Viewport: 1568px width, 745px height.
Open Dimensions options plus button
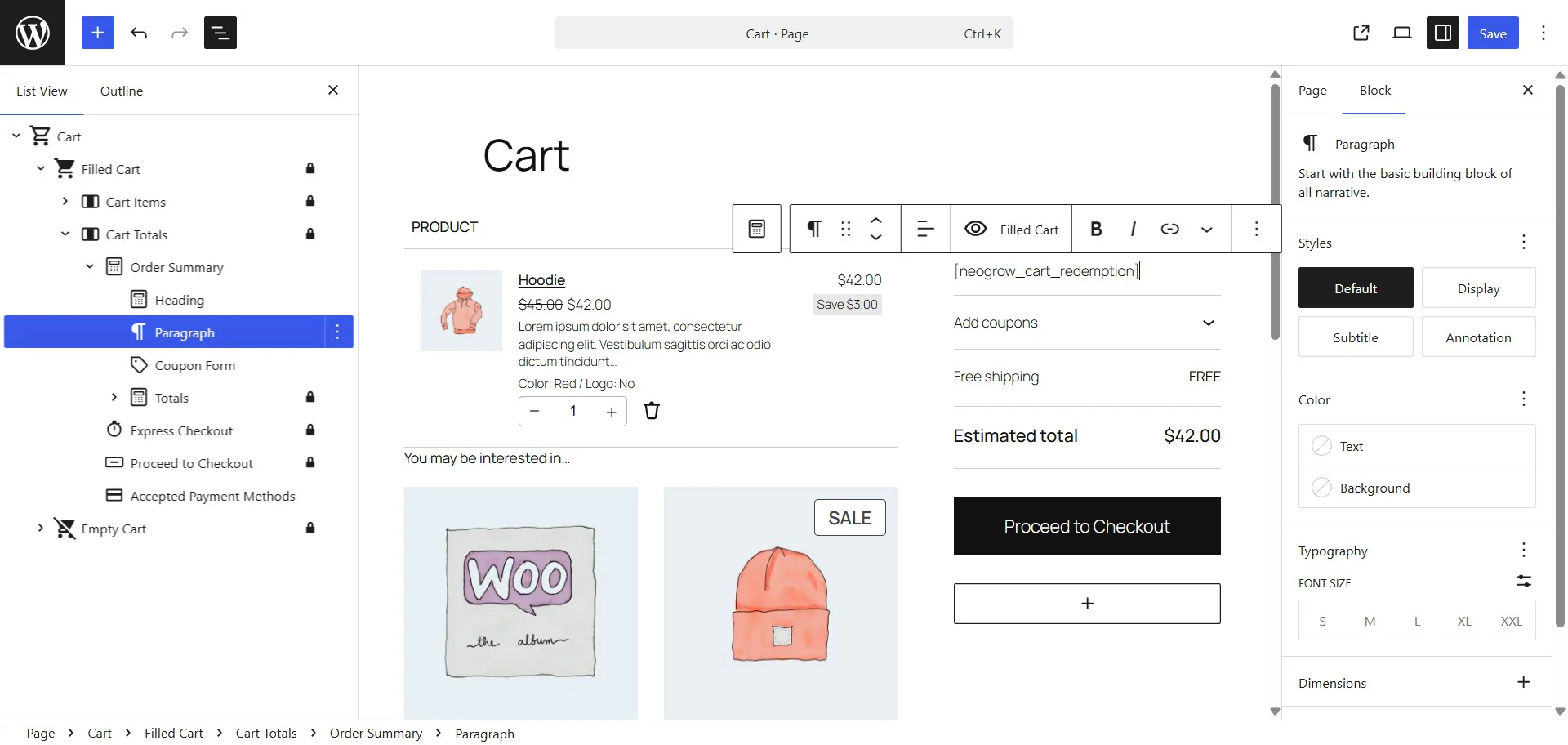[x=1524, y=682]
